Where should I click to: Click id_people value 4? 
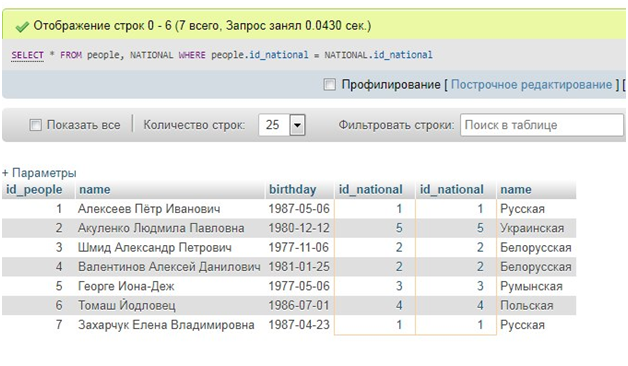click(59, 267)
